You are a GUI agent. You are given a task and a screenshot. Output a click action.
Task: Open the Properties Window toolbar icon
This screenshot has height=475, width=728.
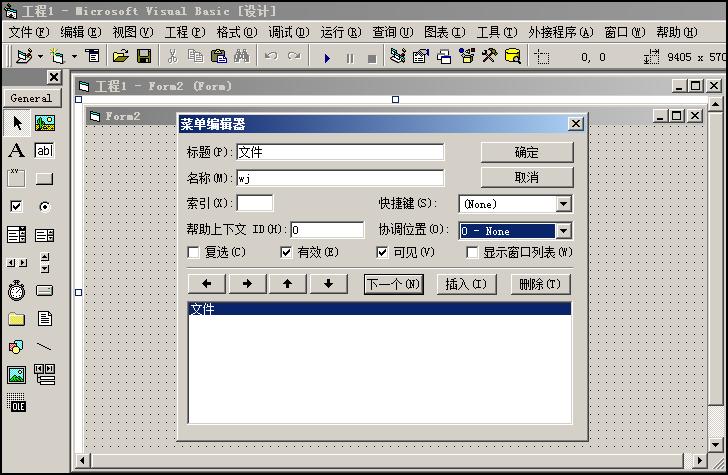point(421,56)
